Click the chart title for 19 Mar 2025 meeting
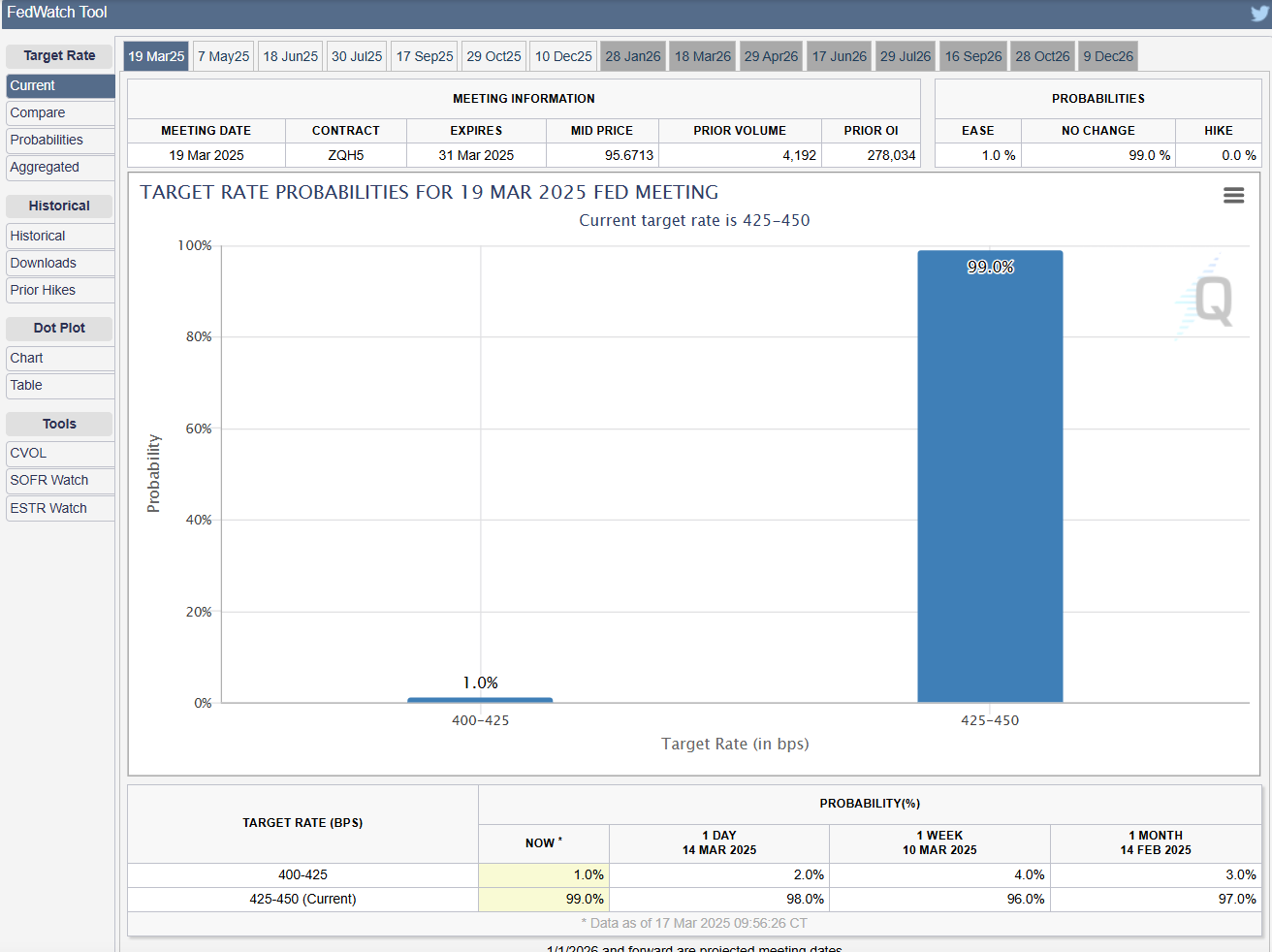Screen dimensions: 1272x952 coord(429,192)
